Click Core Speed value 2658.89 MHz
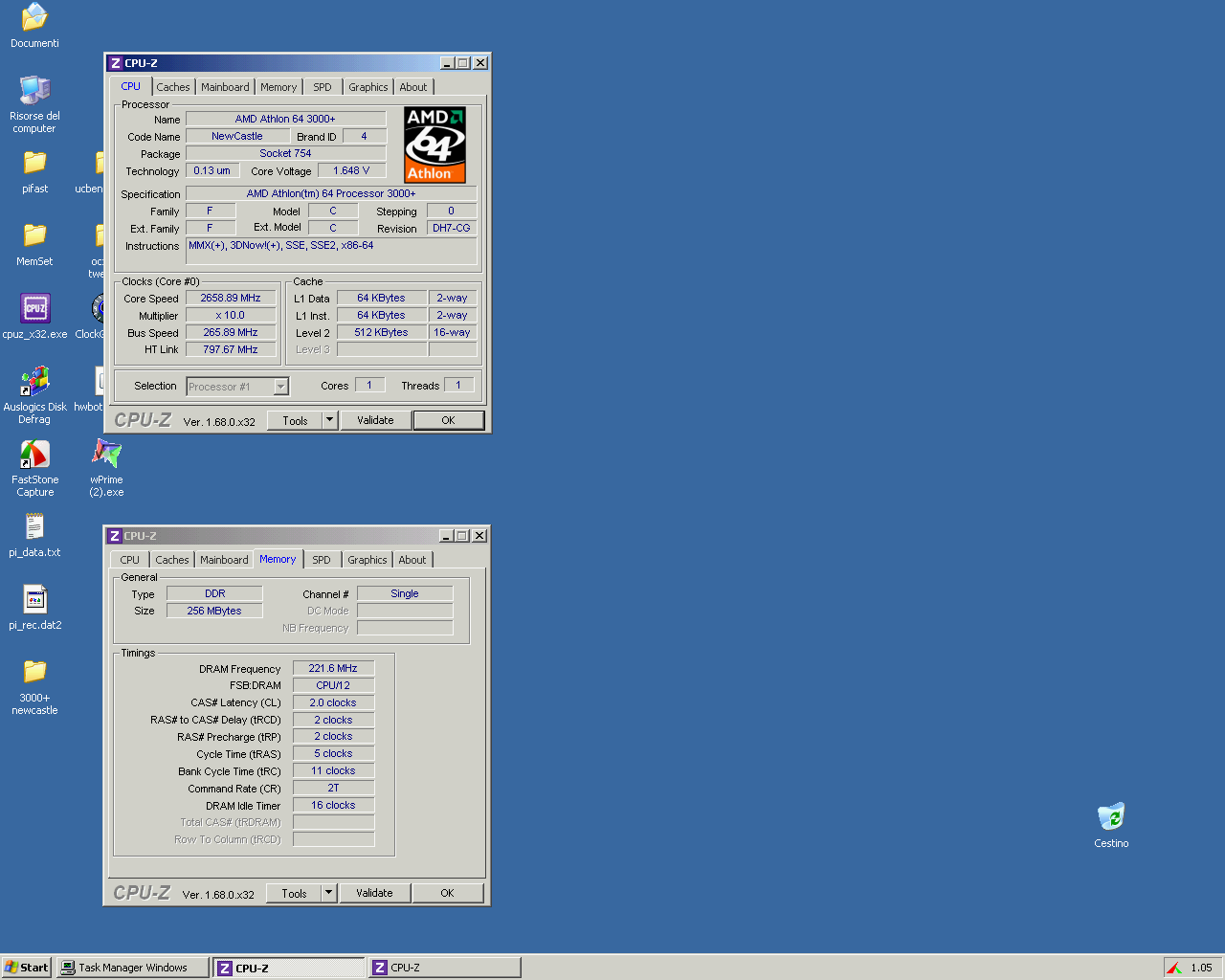Image resolution: width=1225 pixels, height=980 pixels. 231,298
